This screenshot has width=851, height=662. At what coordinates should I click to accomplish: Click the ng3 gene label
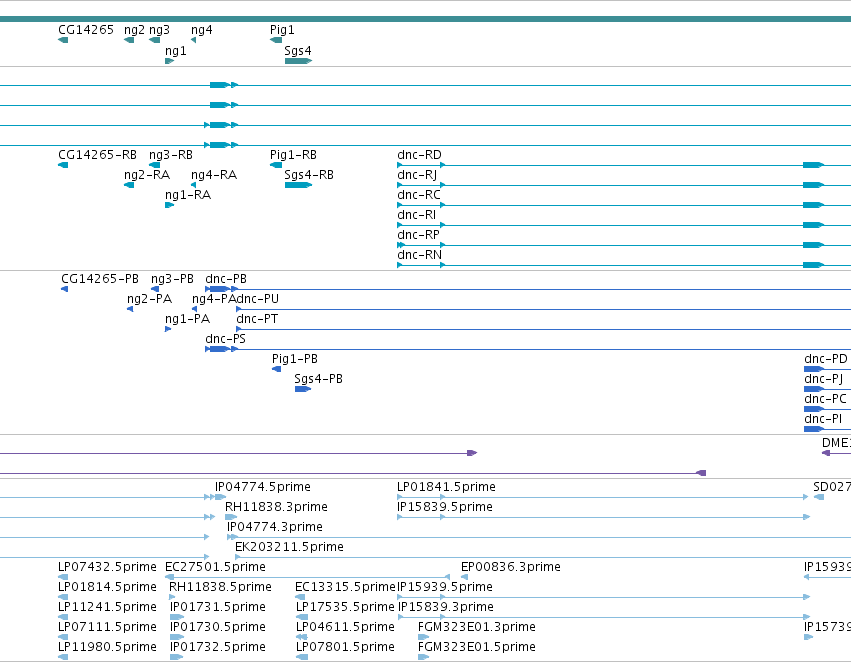(x=160, y=30)
